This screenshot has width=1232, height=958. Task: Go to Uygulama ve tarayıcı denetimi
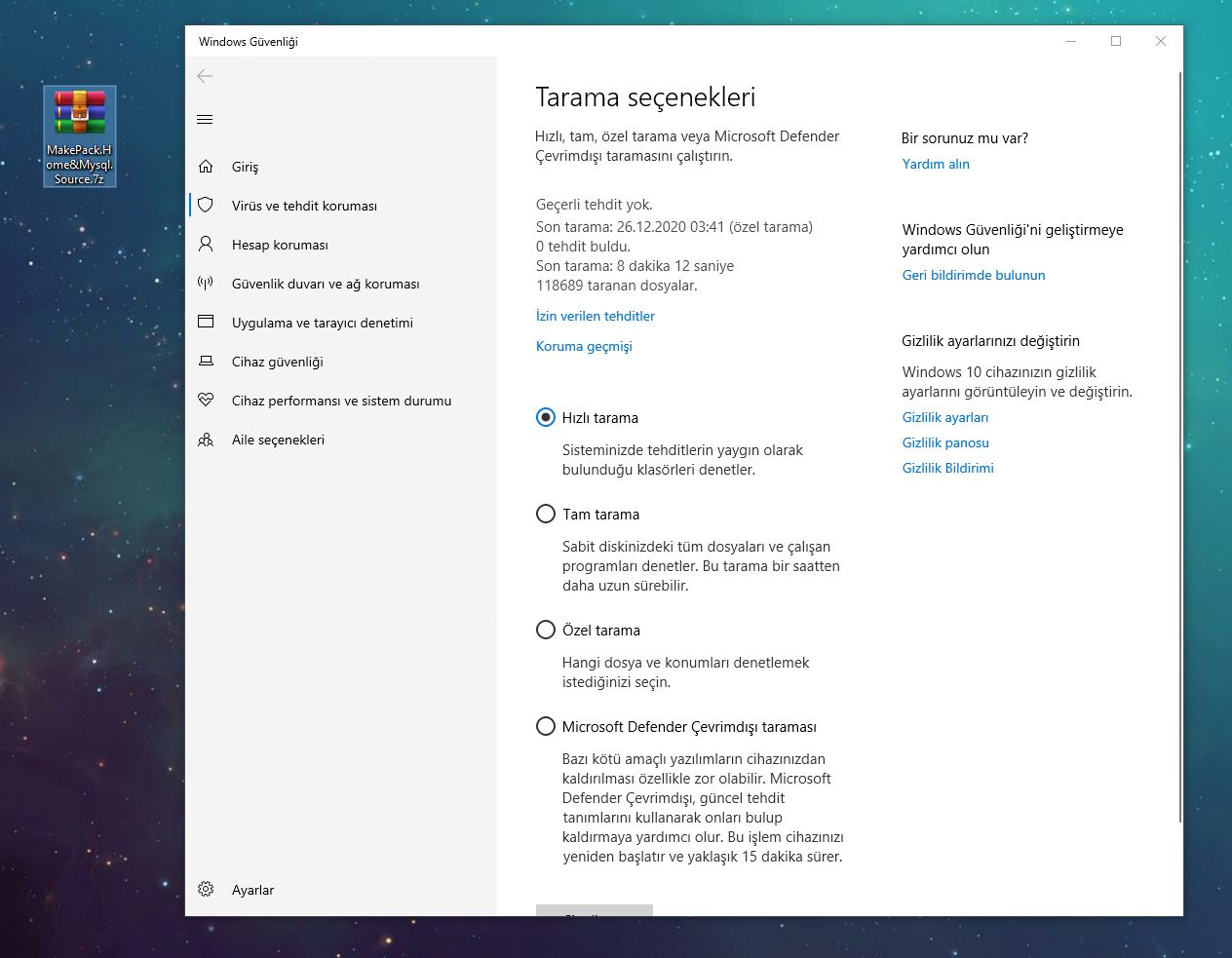coord(341,323)
